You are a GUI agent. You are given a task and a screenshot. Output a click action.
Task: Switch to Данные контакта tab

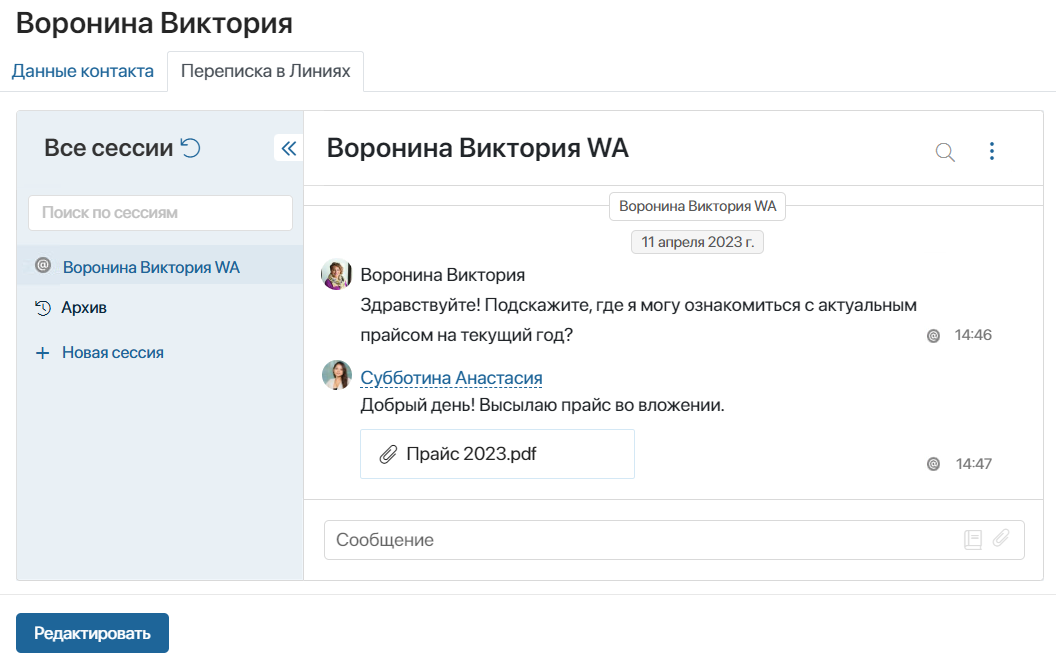pos(83,71)
